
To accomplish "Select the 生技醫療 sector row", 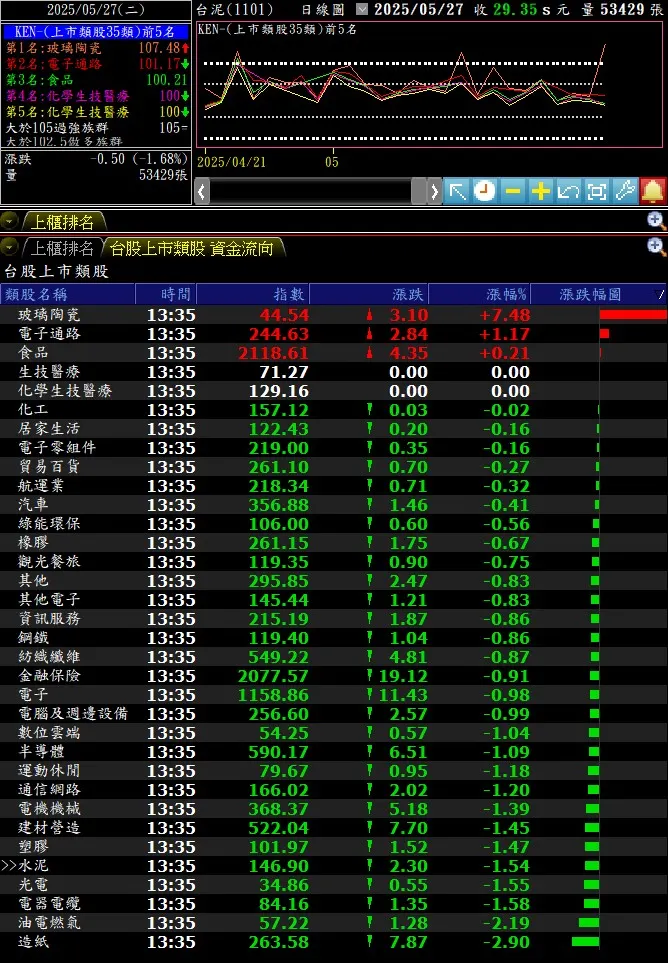I will pyautogui.click(x=334, y=372).
